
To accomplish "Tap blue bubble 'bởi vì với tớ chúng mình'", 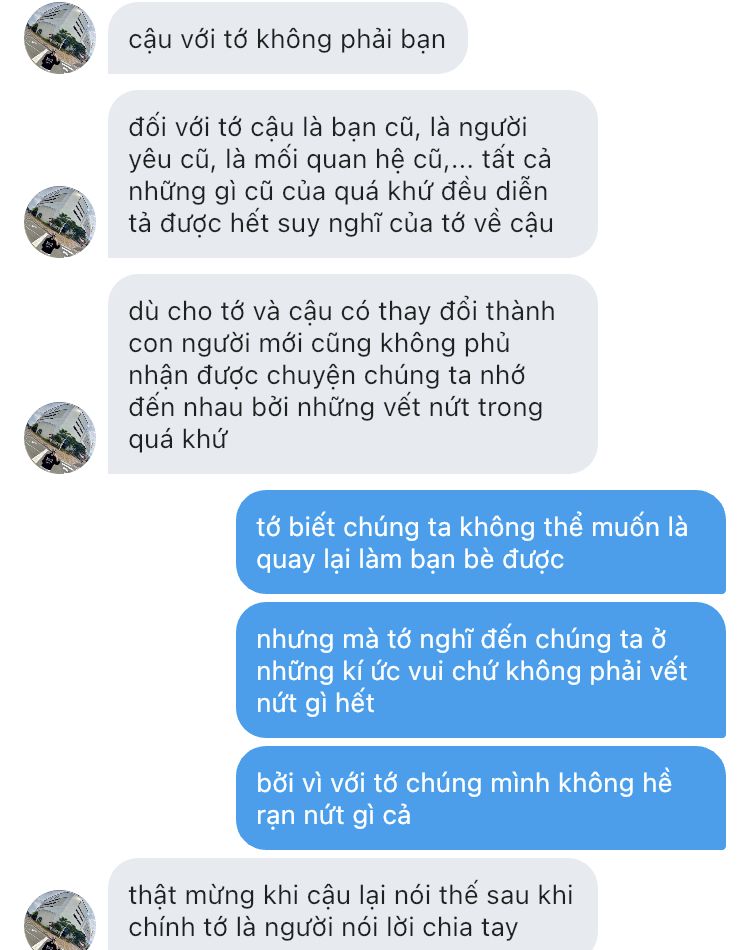I will 481,799.
